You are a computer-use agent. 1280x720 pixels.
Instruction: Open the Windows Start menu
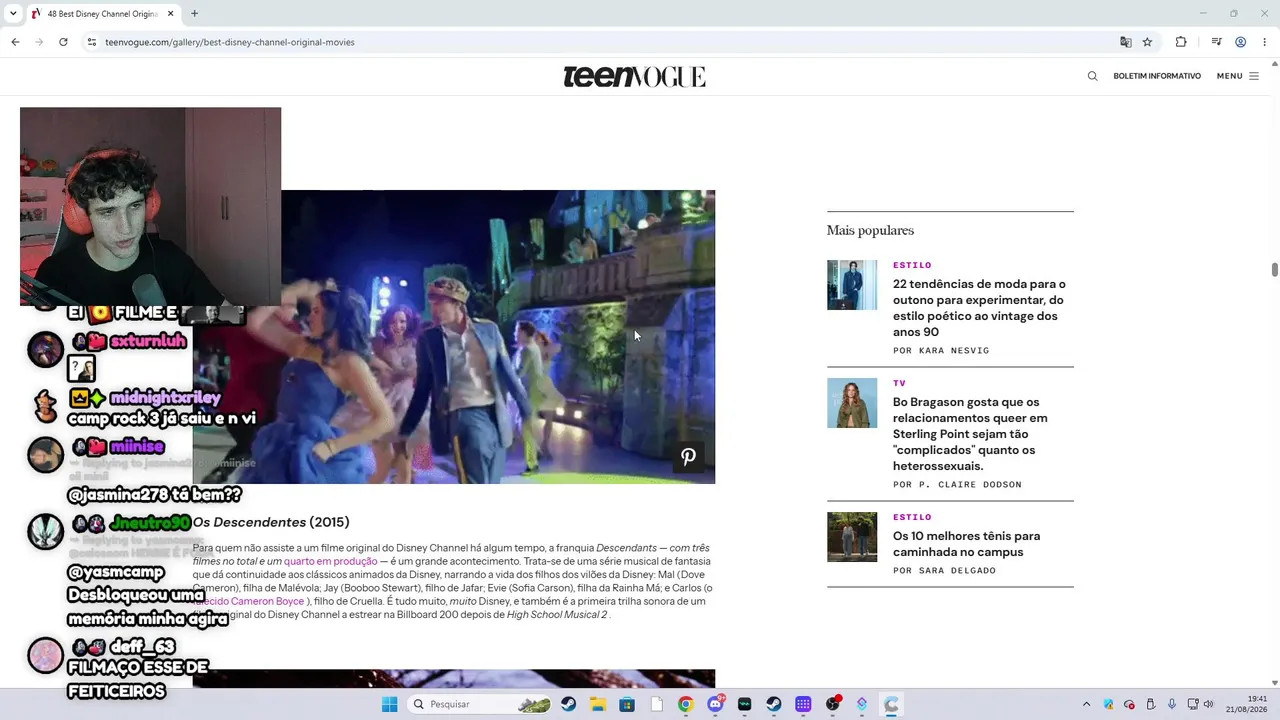tap(390, 704)
